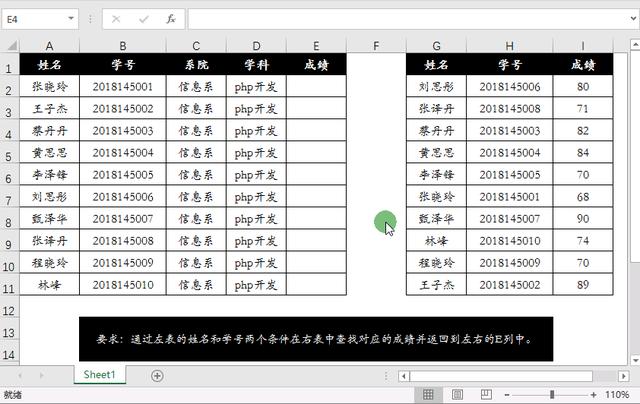Screen dimensions: 640x404
Task: Click cell 2018145010 in column H
Action: click(509, 241)
